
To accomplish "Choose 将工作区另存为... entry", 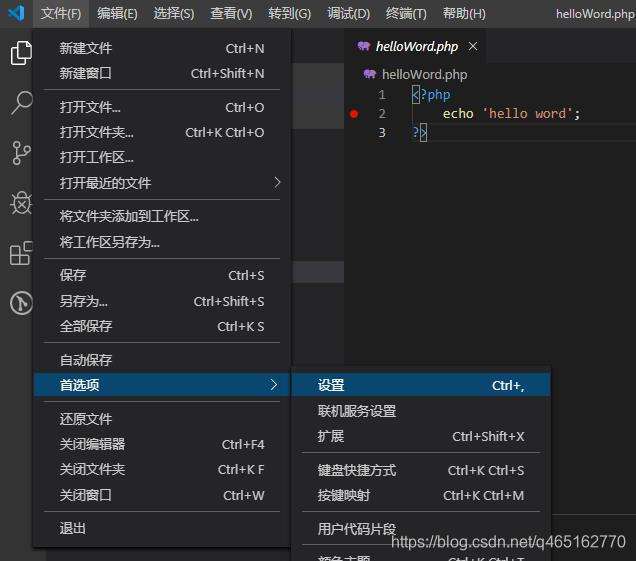I will (162, 242).
